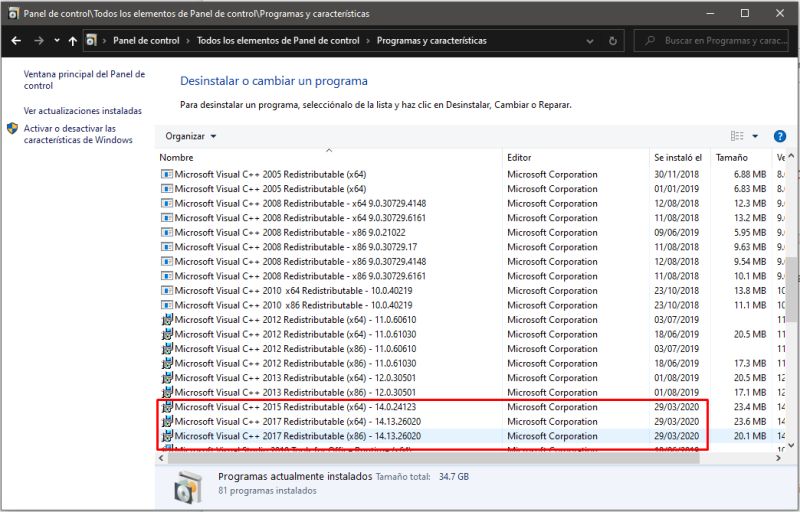This screenshot has height=512, width=800.
Task: Go forward with the Forward arrow
Action: coord(39,41)
